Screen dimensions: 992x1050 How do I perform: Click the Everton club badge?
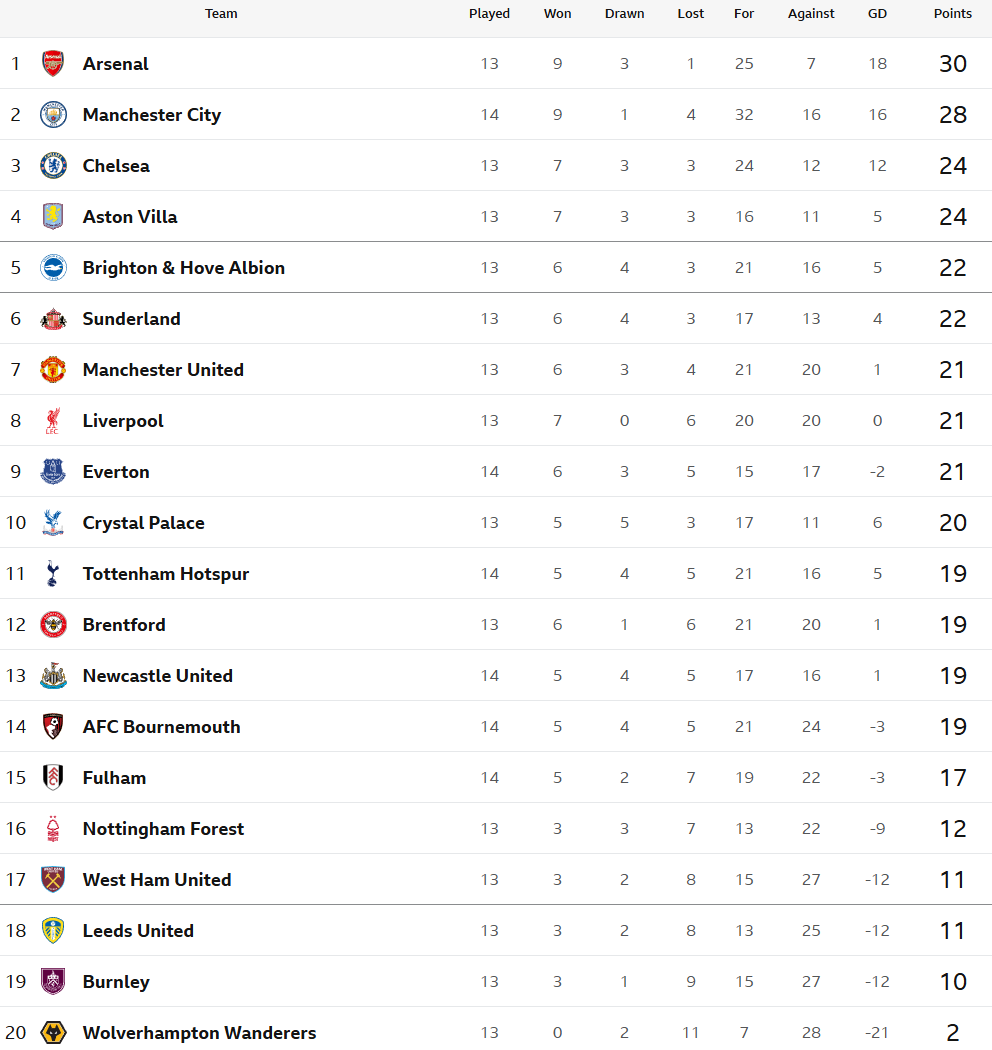pos(53,472)
